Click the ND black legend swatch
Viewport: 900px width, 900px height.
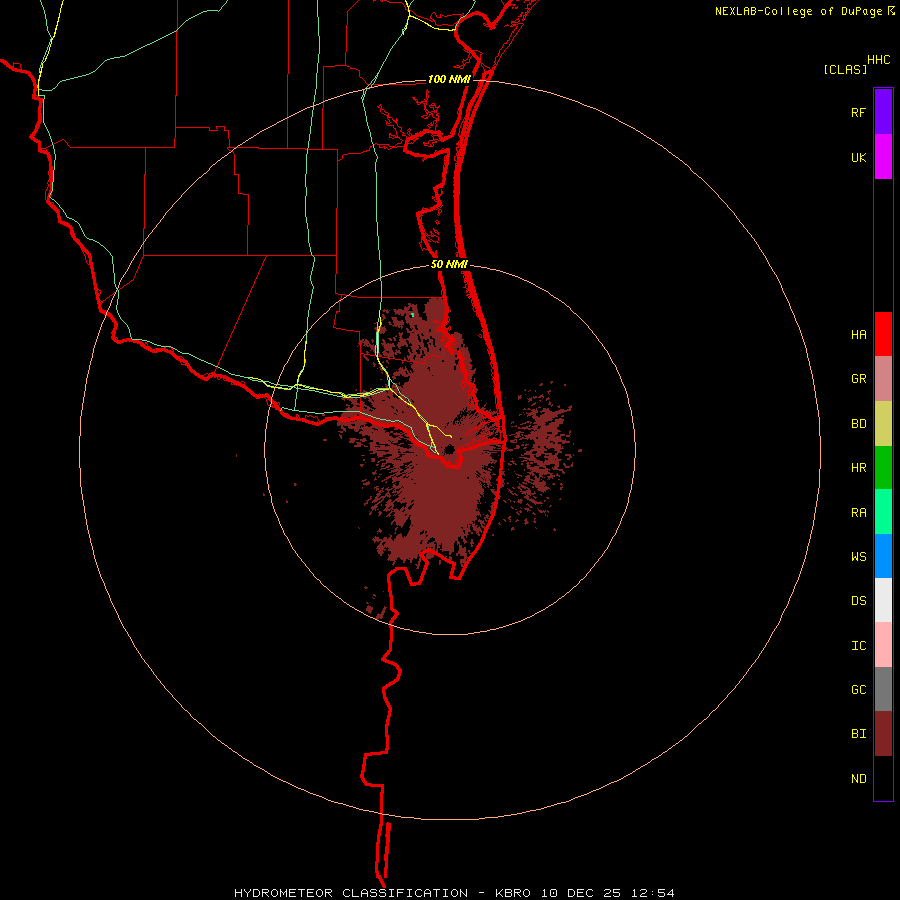[883, 778]
